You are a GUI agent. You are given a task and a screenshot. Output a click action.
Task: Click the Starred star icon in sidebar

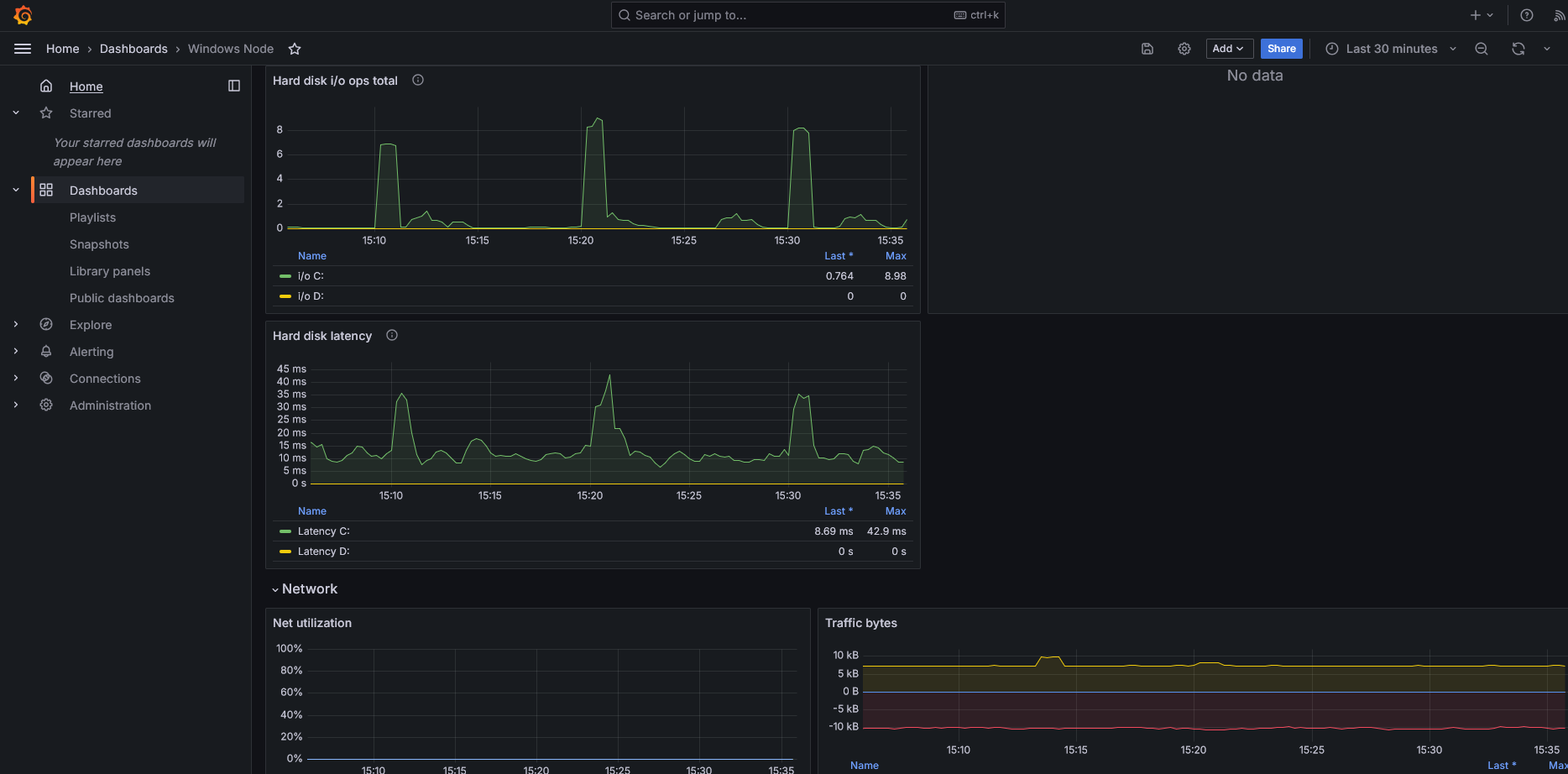tap(46, 112)
